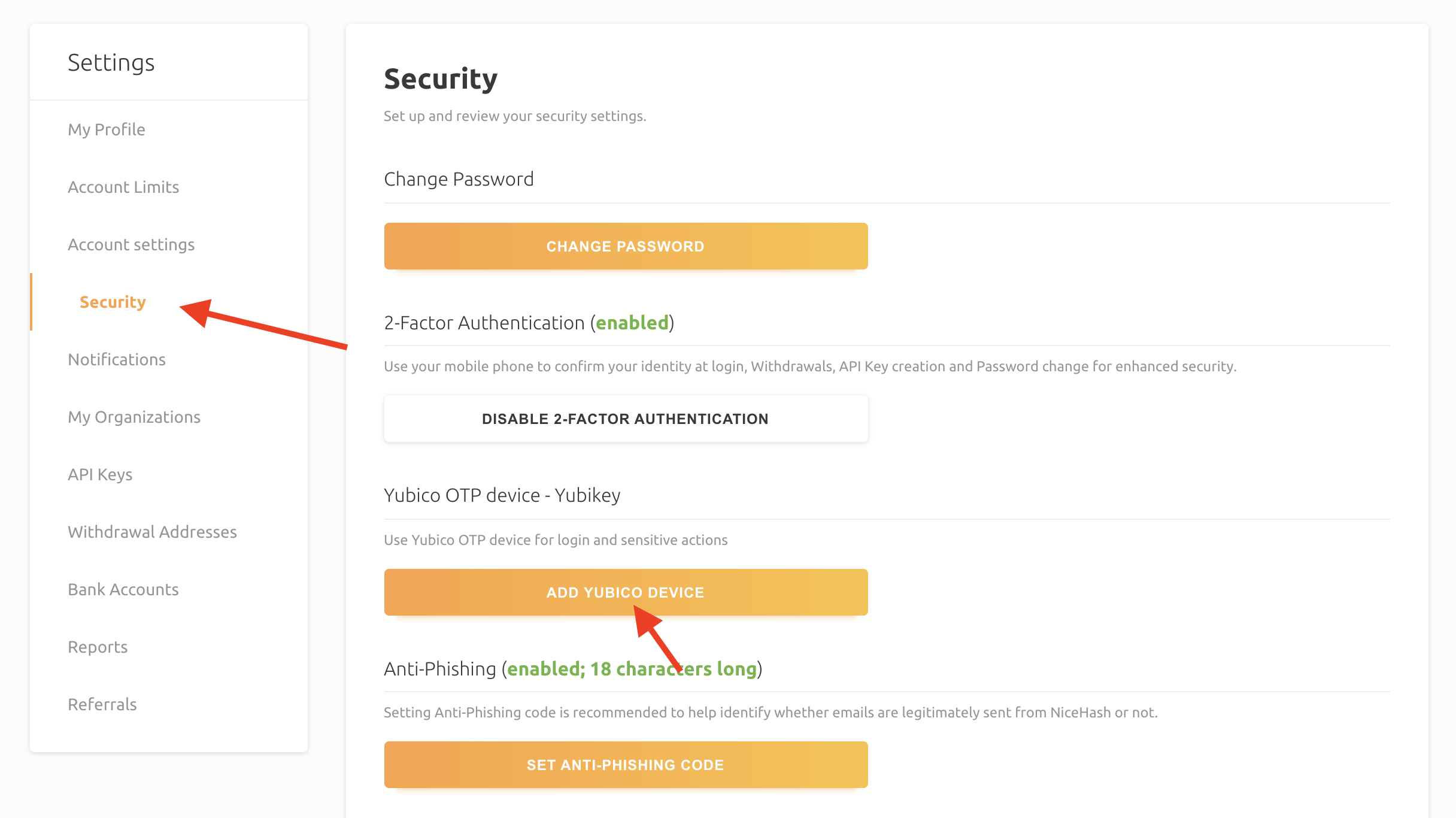This screenshot has height=818, width=1456.
Task: Click the API Keys icon in sidebar
Action: 99,474
